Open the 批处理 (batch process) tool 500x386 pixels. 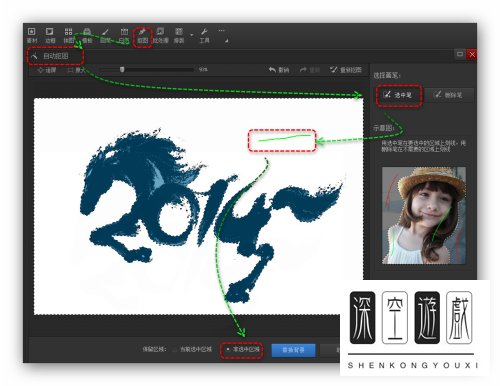coord(161,36)
